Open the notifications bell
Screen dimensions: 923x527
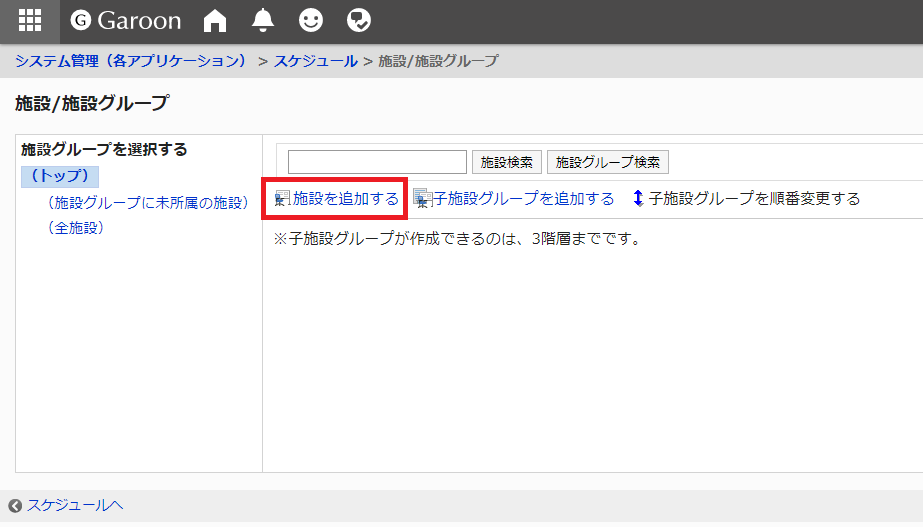[263, 21]
